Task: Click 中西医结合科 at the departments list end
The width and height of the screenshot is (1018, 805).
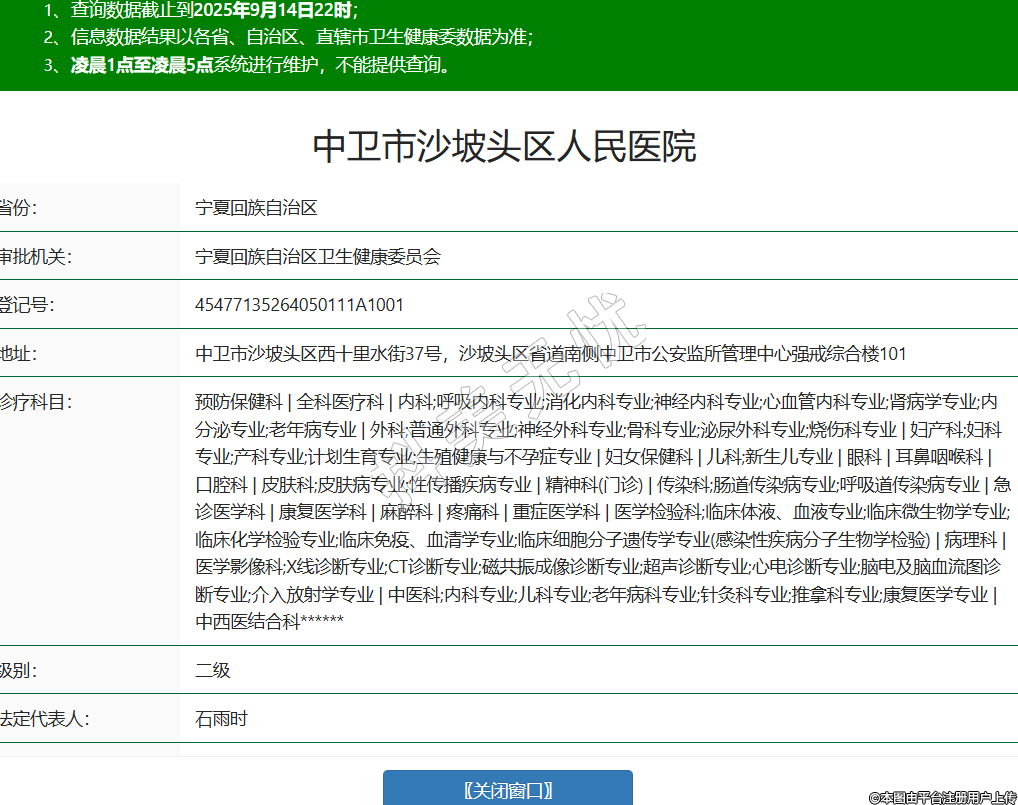Action: point(247,622)
